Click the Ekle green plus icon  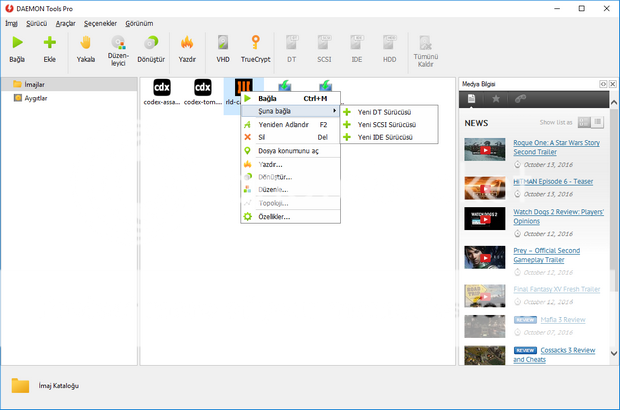49,42
